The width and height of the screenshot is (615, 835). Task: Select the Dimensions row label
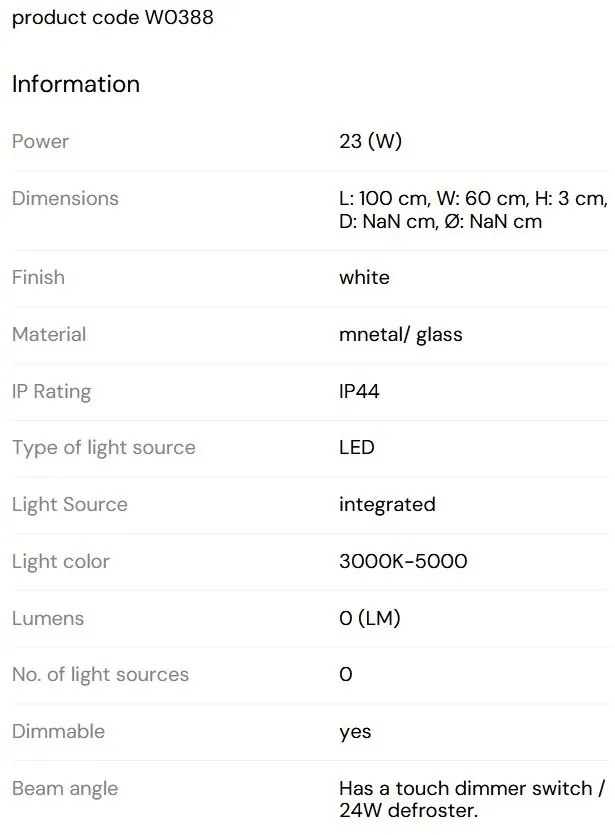click(x=65, y=199)
